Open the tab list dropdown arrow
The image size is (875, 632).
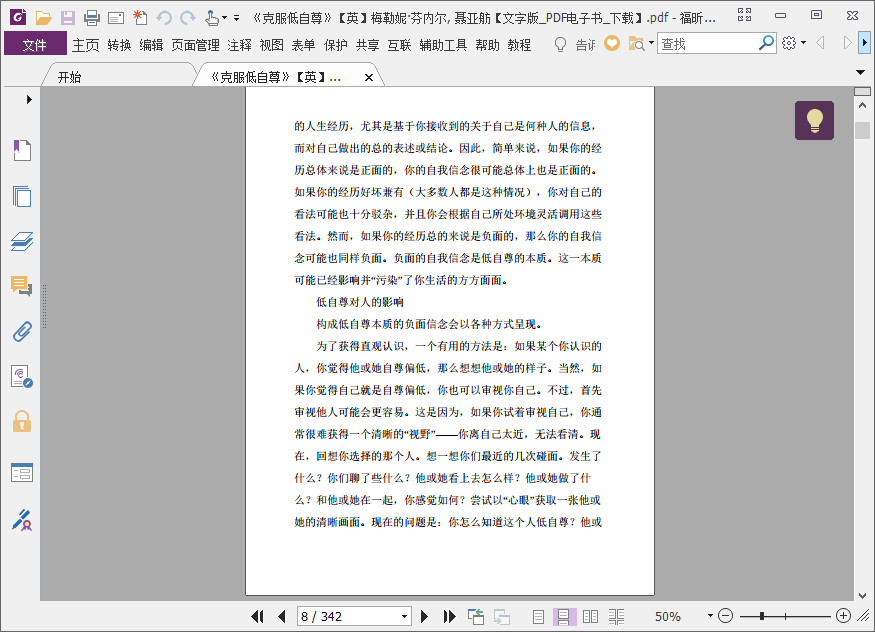(x=860, y=73)
